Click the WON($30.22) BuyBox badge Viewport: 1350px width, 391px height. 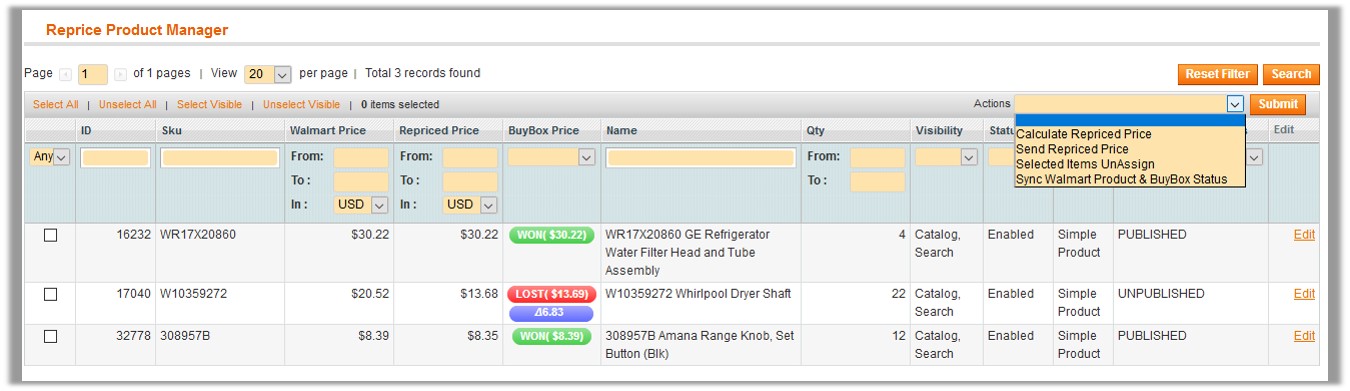click(x=552, y=235)
